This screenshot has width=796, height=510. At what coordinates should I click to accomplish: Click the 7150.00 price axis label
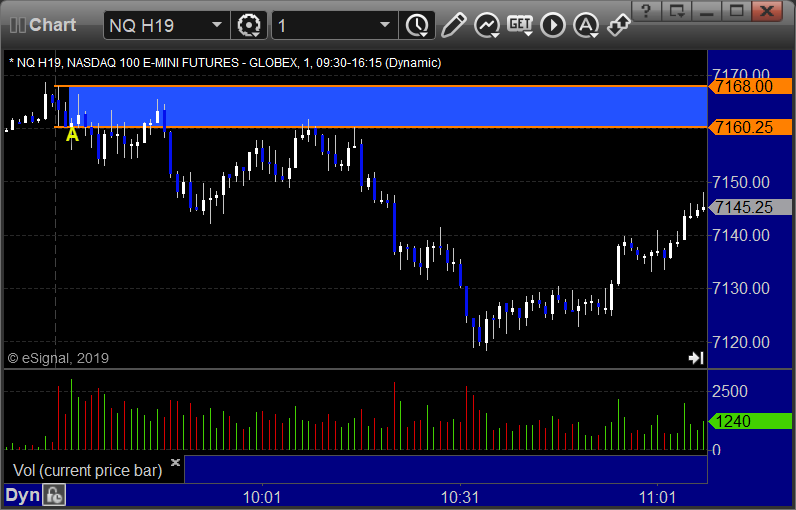pos(741,182)
